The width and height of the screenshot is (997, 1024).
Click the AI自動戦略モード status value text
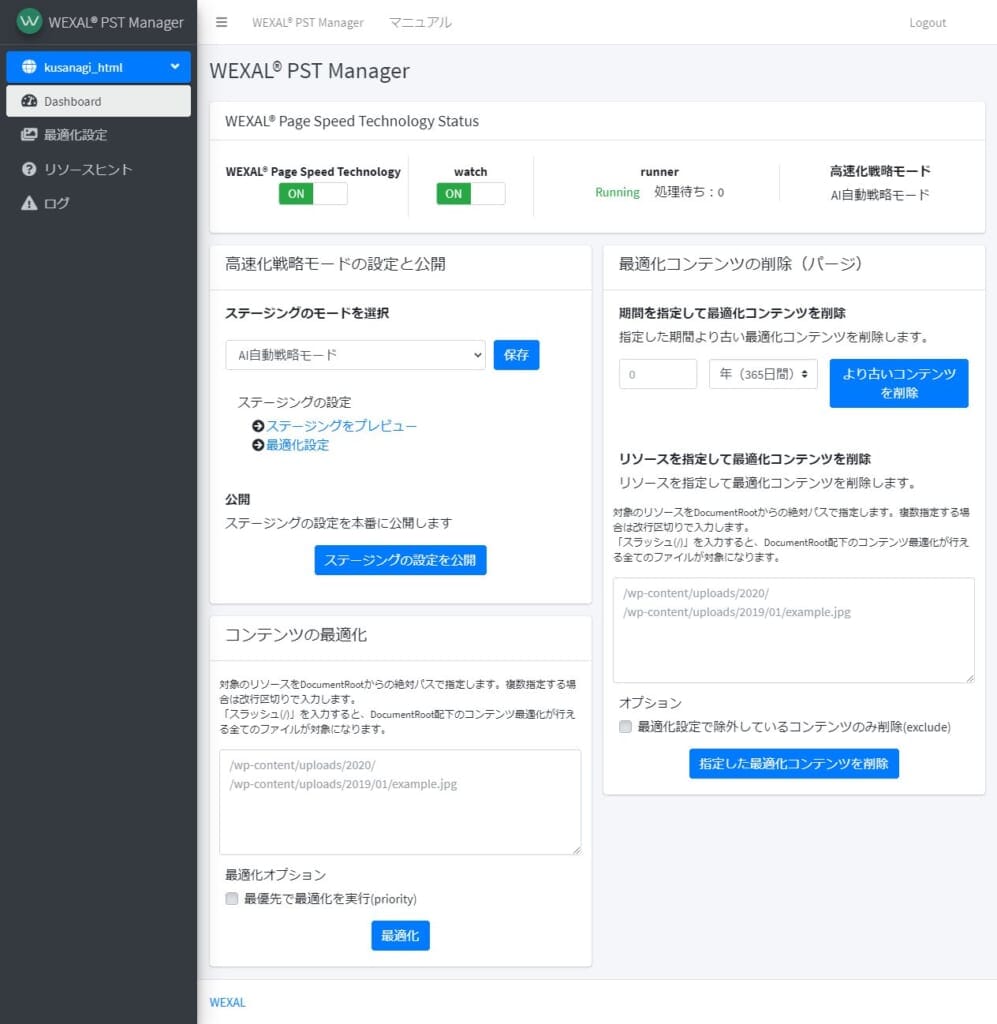coord(879,195)
